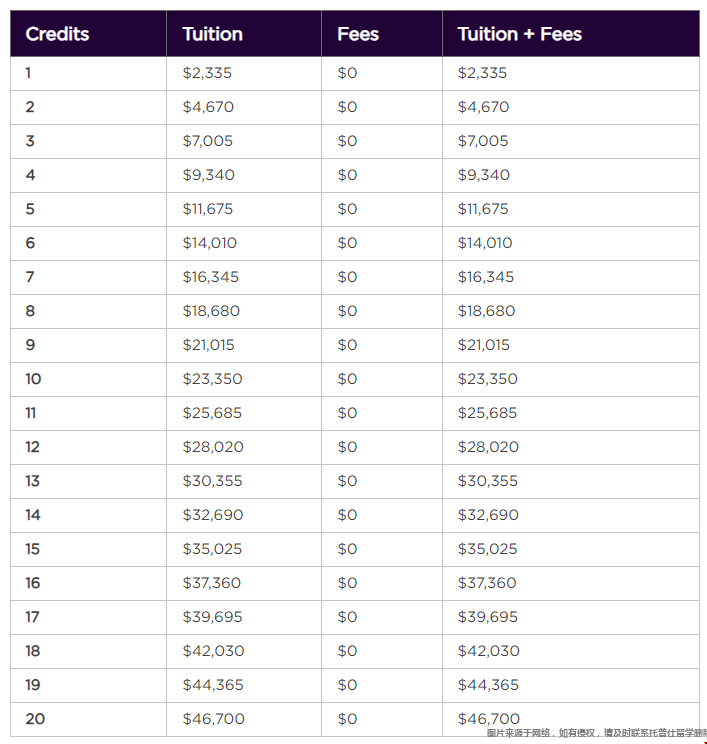Select the $46,700 tuition for 20 credits
The width and height of the screenshot is (707, 744).
(x=214, y=719)
